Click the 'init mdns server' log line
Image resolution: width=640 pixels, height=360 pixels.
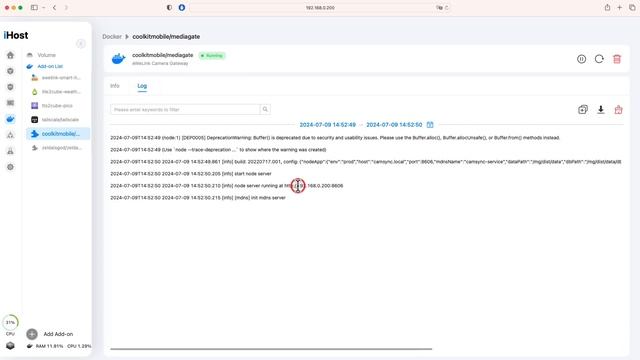coord(198,198)
